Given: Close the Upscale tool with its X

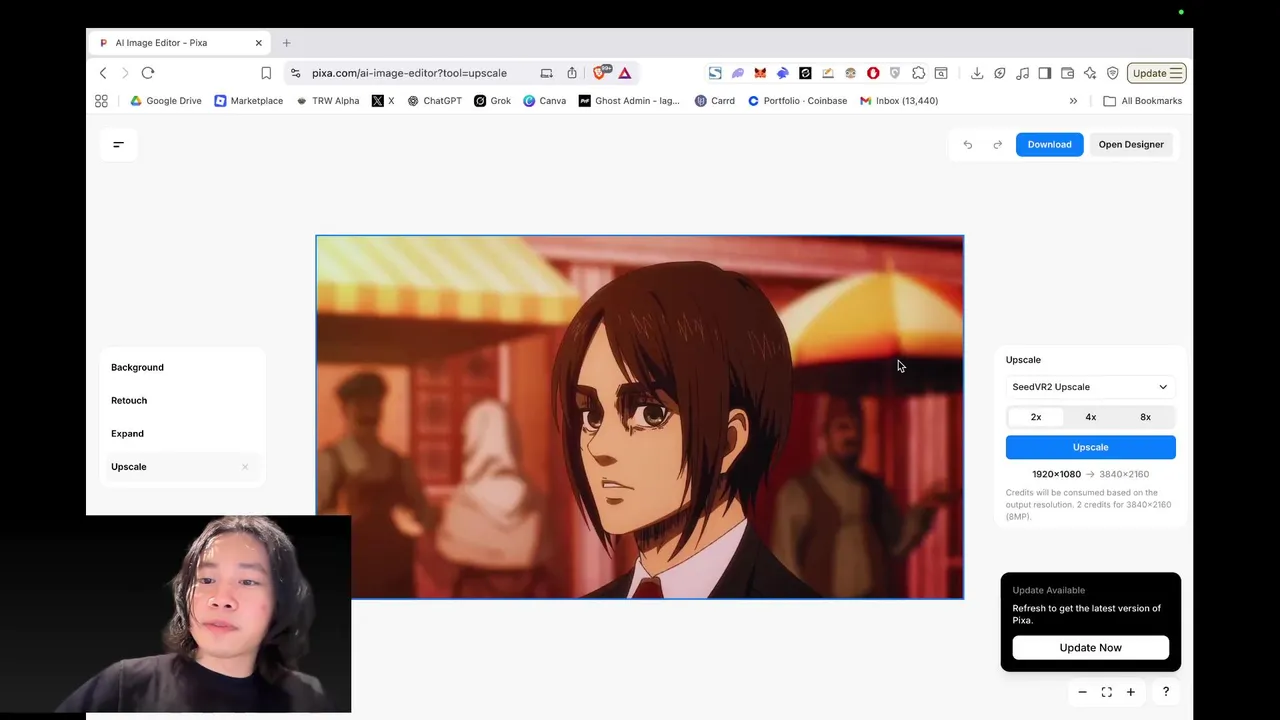Looking at the screenshot, I should point(245,467).
